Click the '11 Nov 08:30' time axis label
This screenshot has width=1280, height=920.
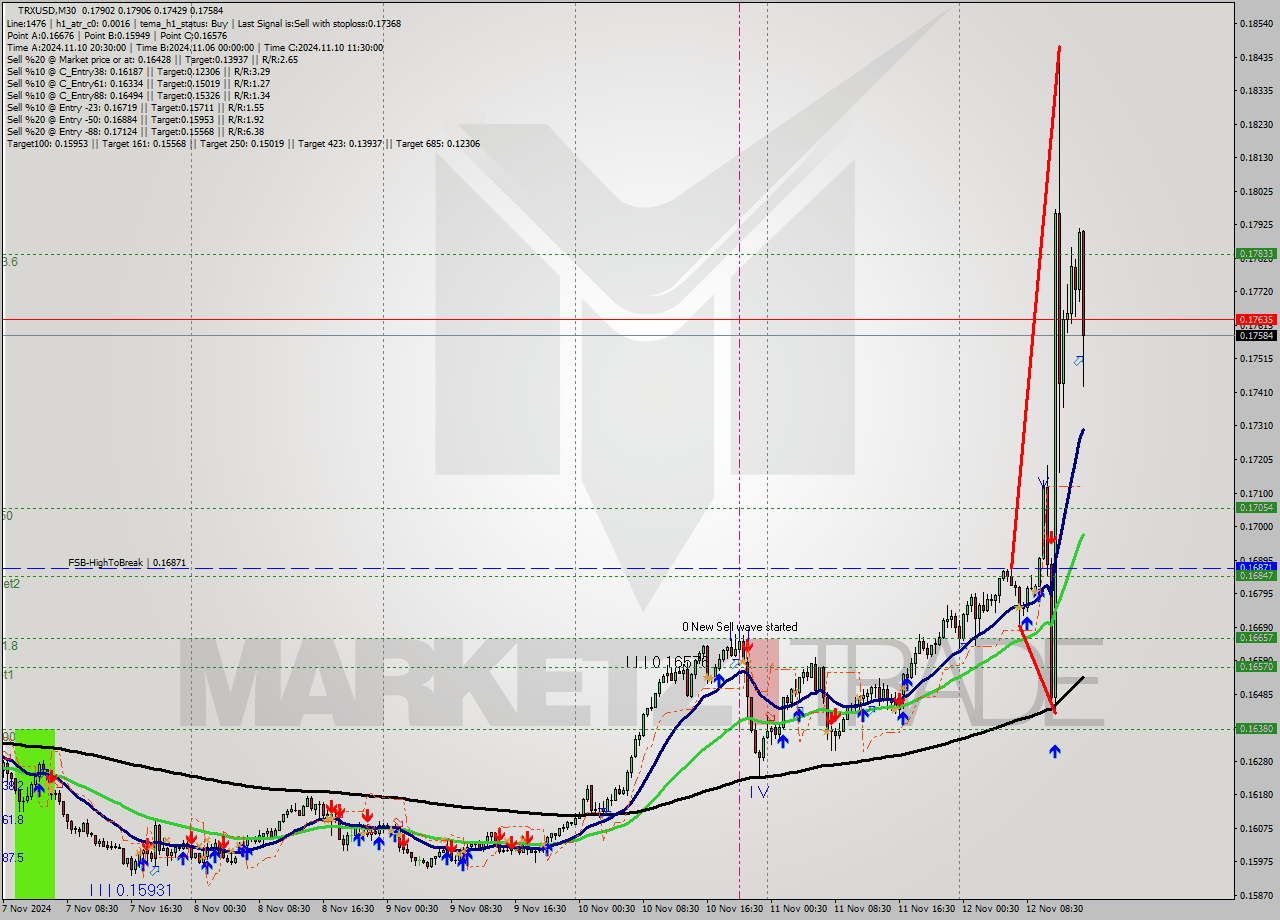861,909
